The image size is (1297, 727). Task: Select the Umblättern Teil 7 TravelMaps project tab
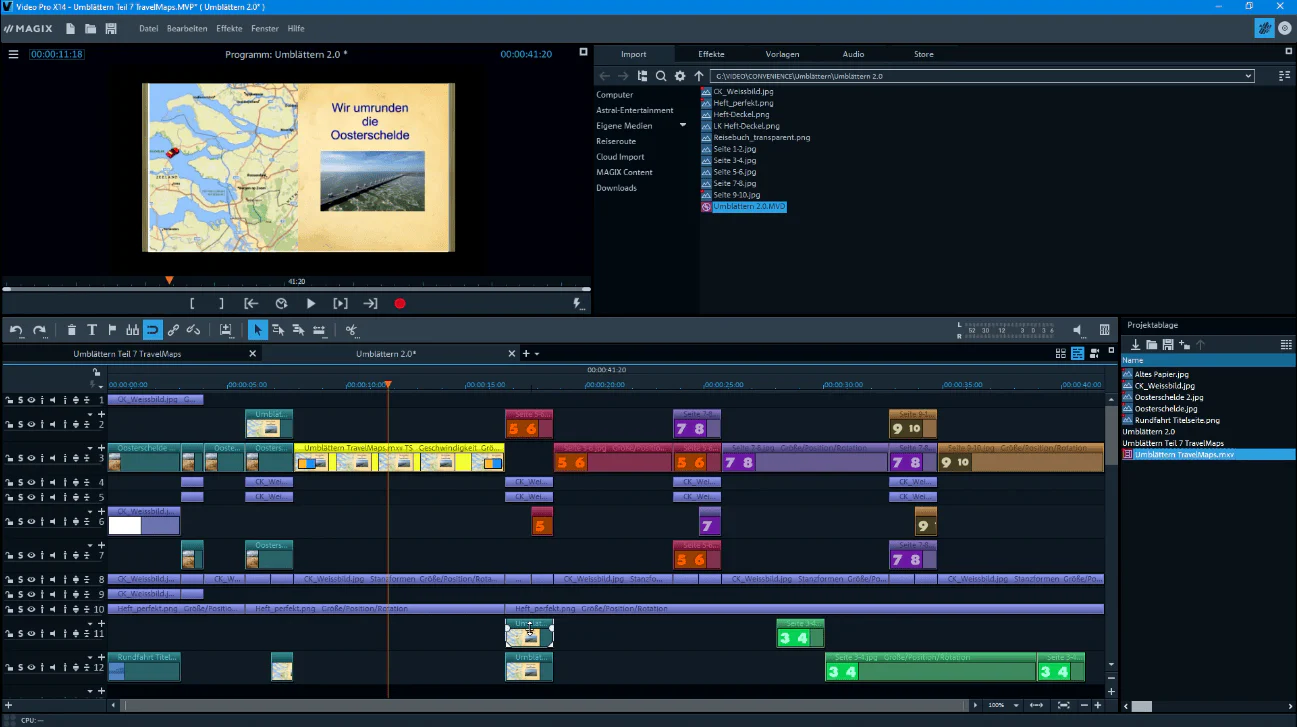pyautogui.click(x=127, y=354)
